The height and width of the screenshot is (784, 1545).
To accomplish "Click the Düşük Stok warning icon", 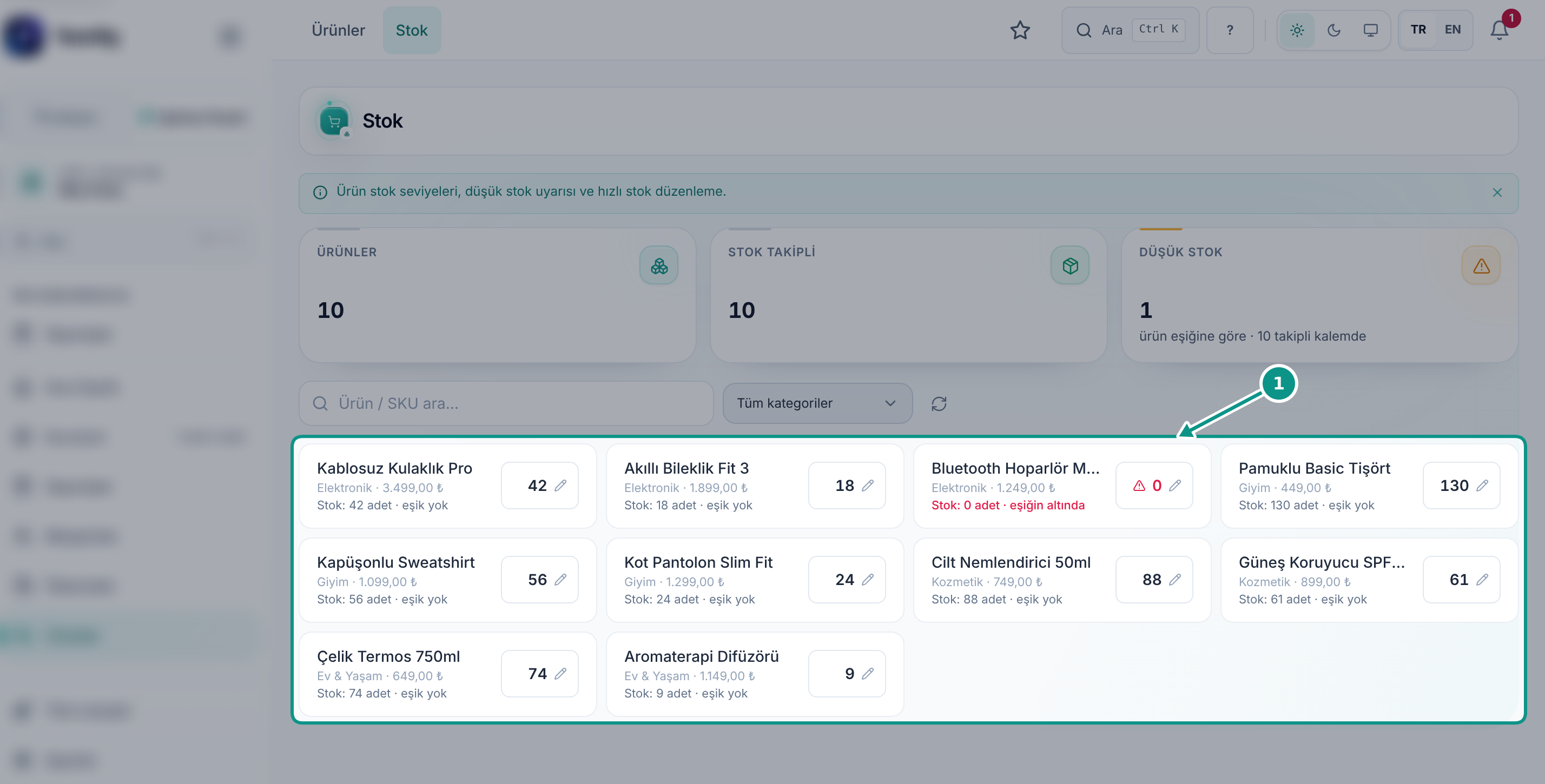I will (x=1481, y=265).
